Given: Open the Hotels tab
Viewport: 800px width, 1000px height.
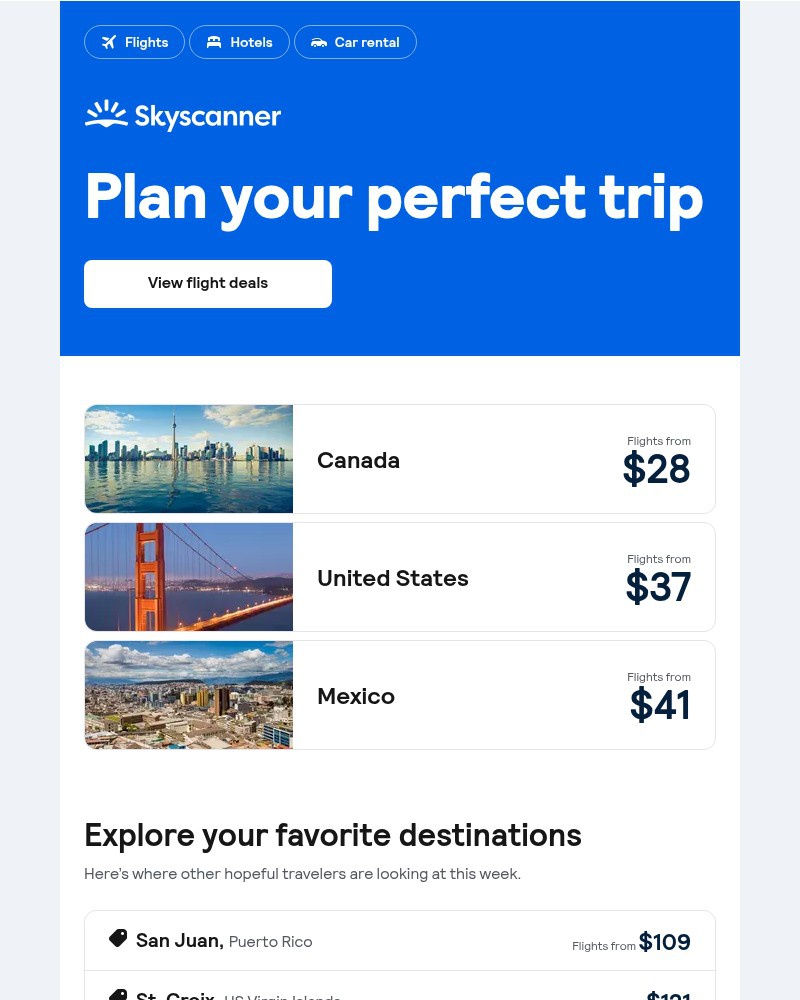Looking at the screenshot, I should (239, 42).
